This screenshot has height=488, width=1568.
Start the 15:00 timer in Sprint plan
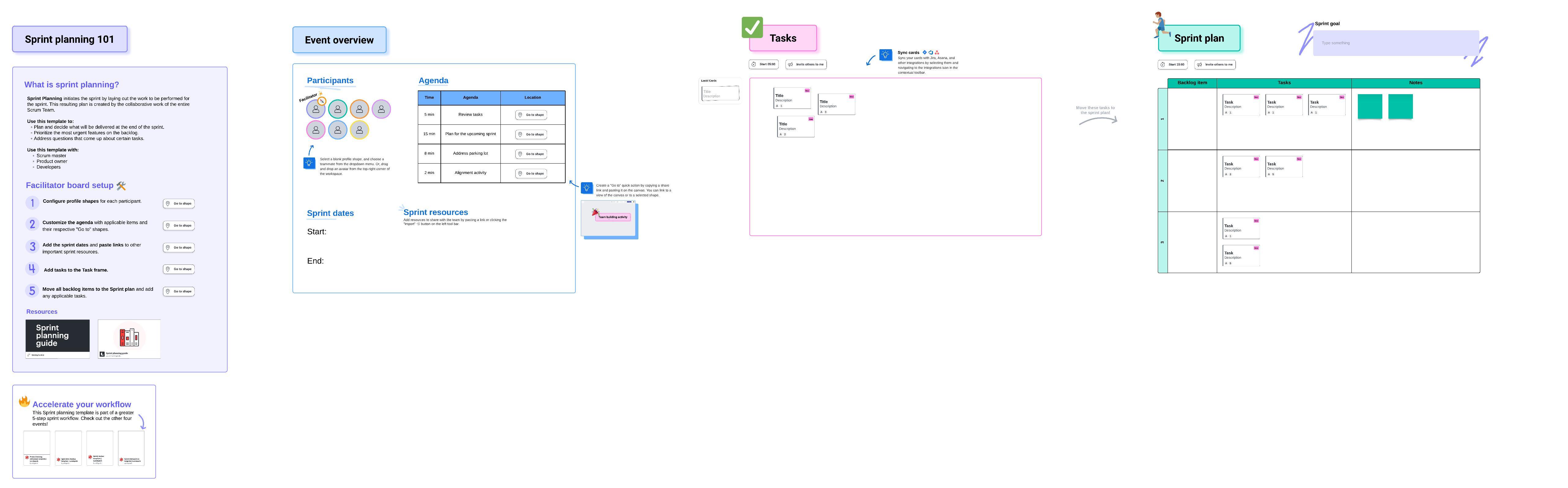[x=1172, y=65]
